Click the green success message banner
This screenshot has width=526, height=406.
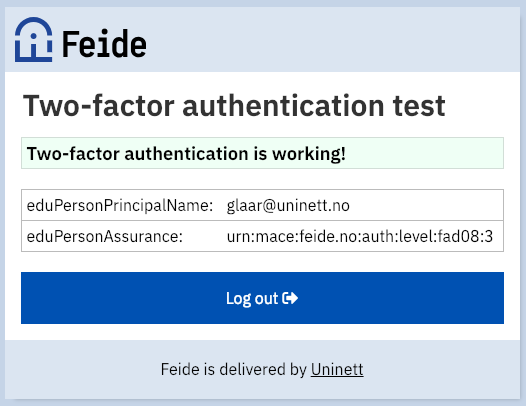[262, 153]
